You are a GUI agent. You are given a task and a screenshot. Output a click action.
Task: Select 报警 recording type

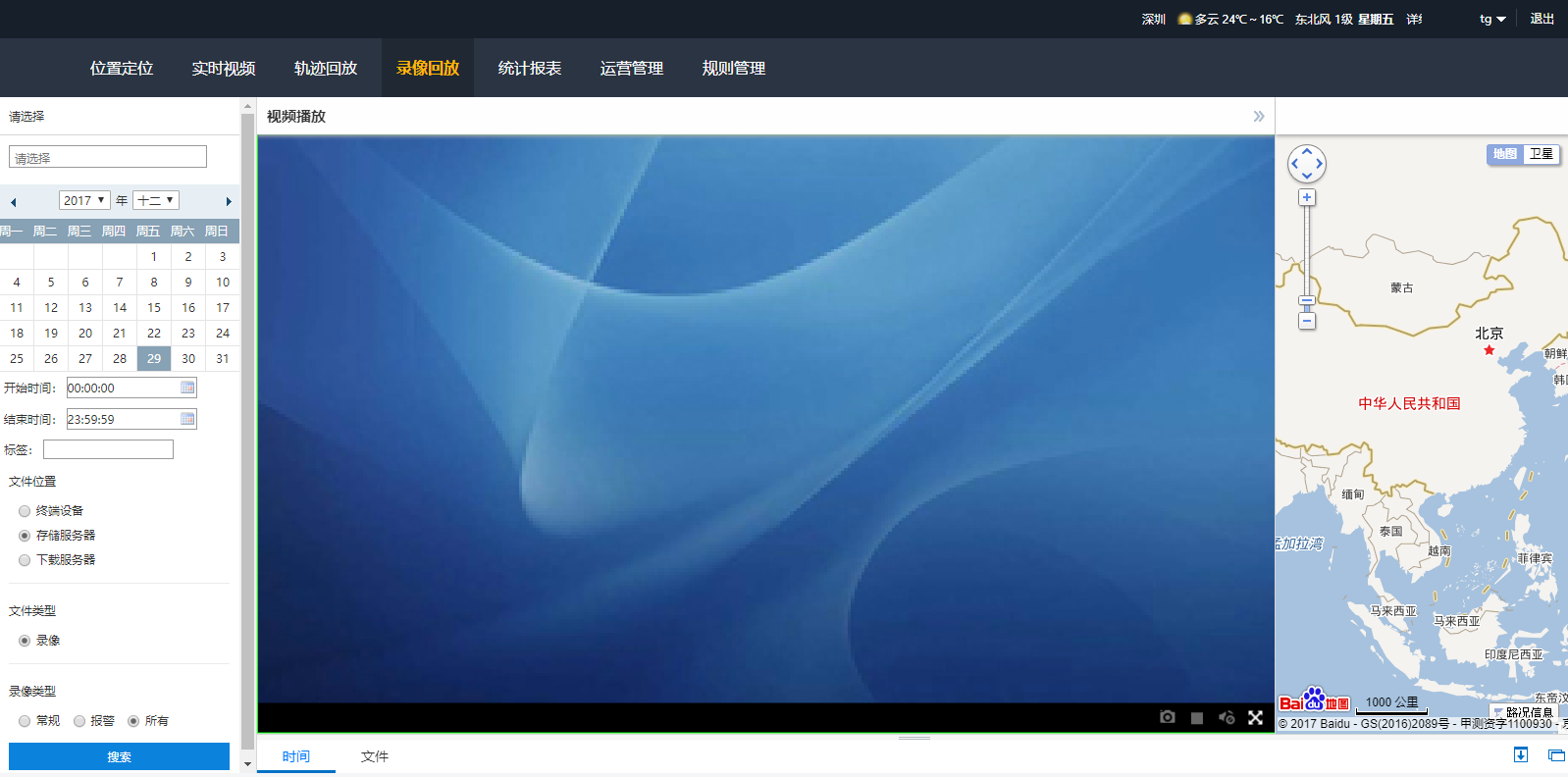click(79, 721)
